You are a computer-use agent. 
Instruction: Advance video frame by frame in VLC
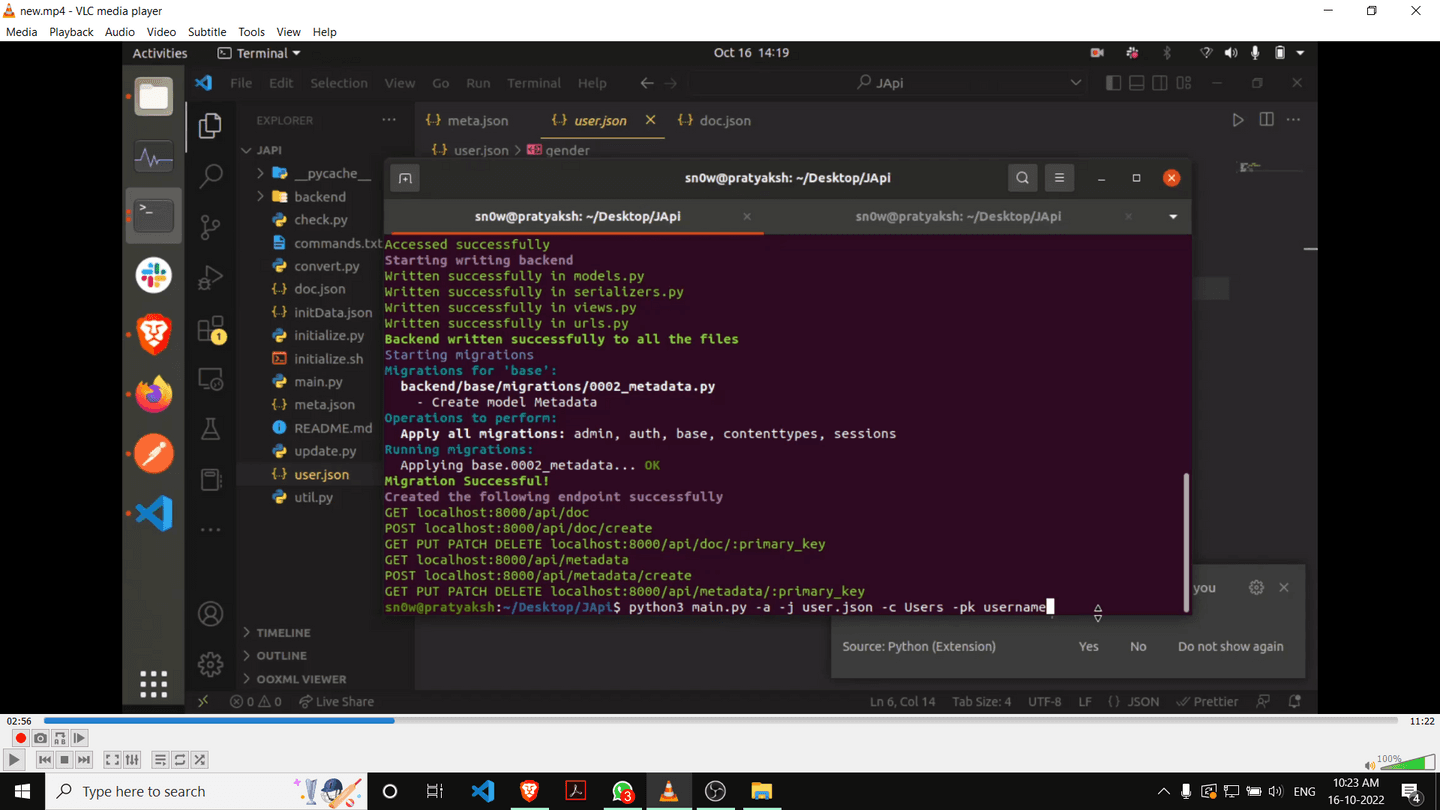79,739
